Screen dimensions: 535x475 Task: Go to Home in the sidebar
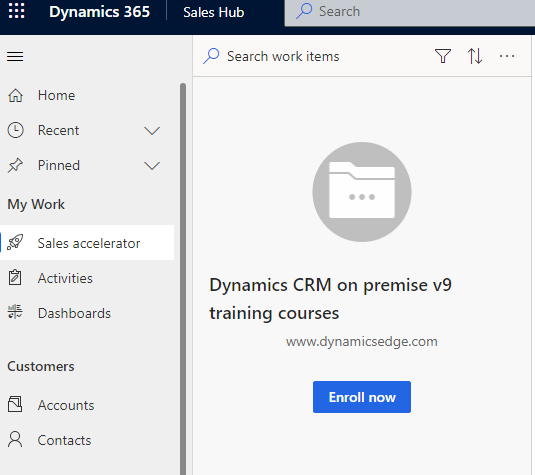tap(87, 95)
